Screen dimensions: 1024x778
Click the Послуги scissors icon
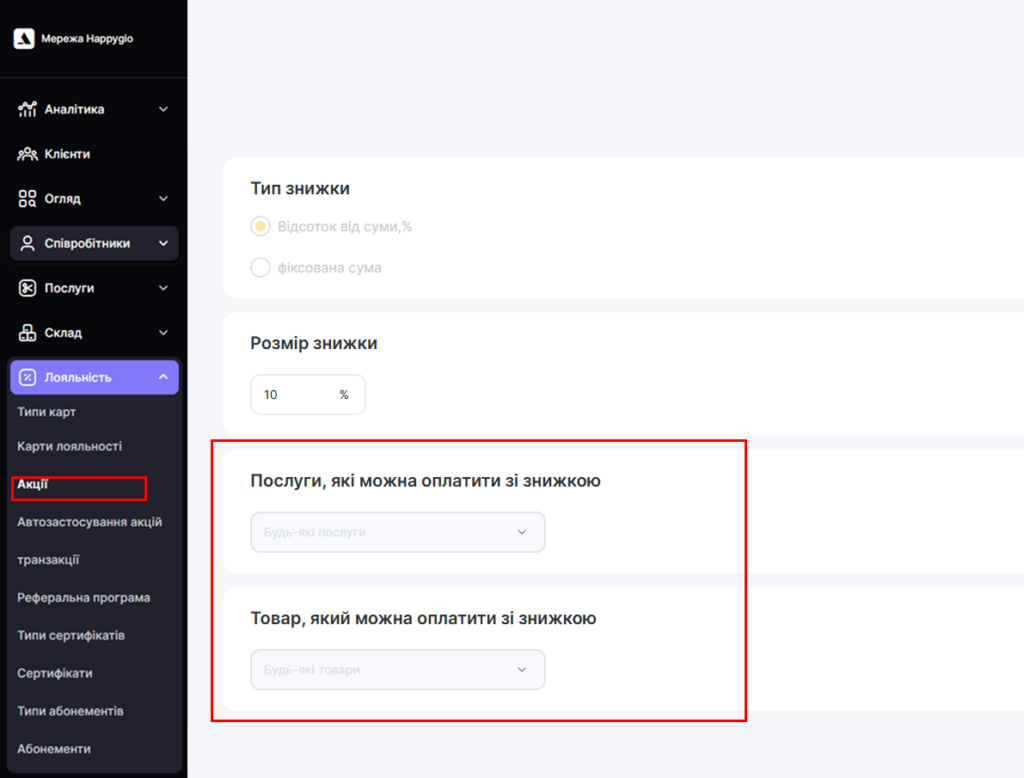[x=28, y=288]
